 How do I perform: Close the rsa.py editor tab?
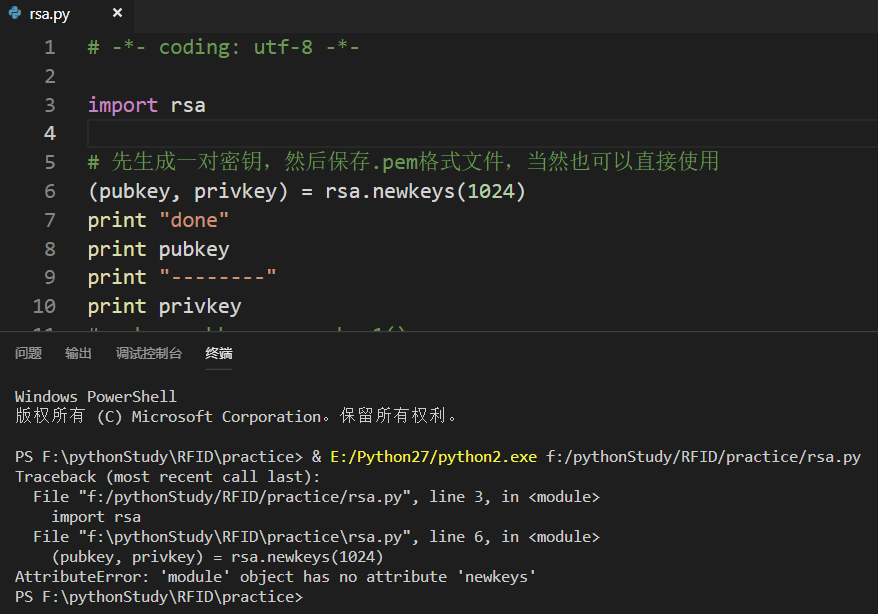[x=117, y=14]
